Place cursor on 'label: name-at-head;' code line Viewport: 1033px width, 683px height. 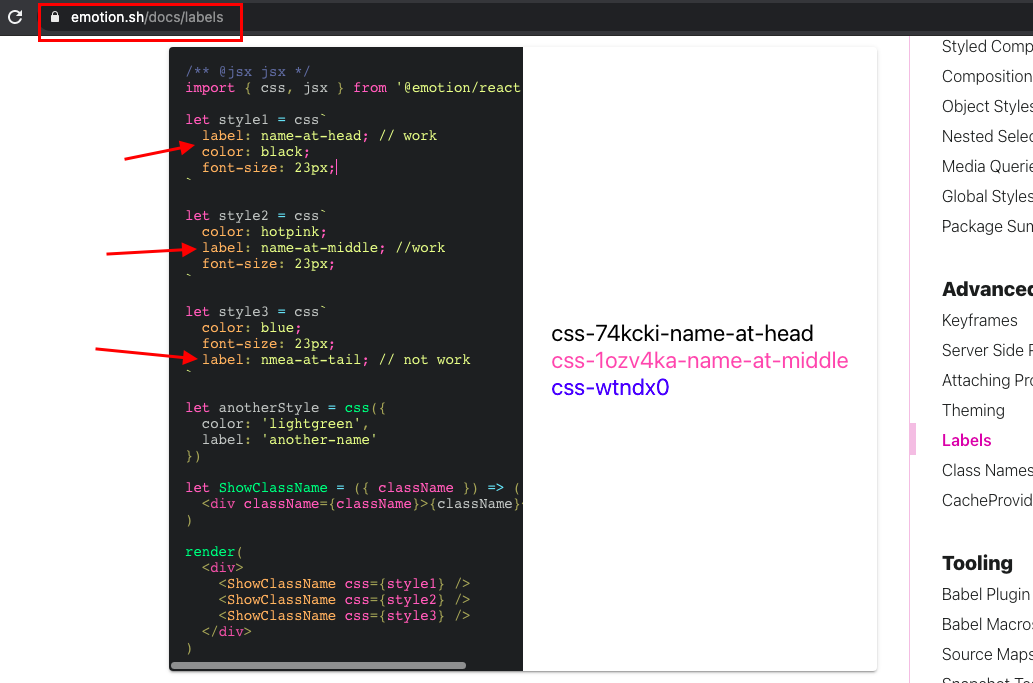319,136
